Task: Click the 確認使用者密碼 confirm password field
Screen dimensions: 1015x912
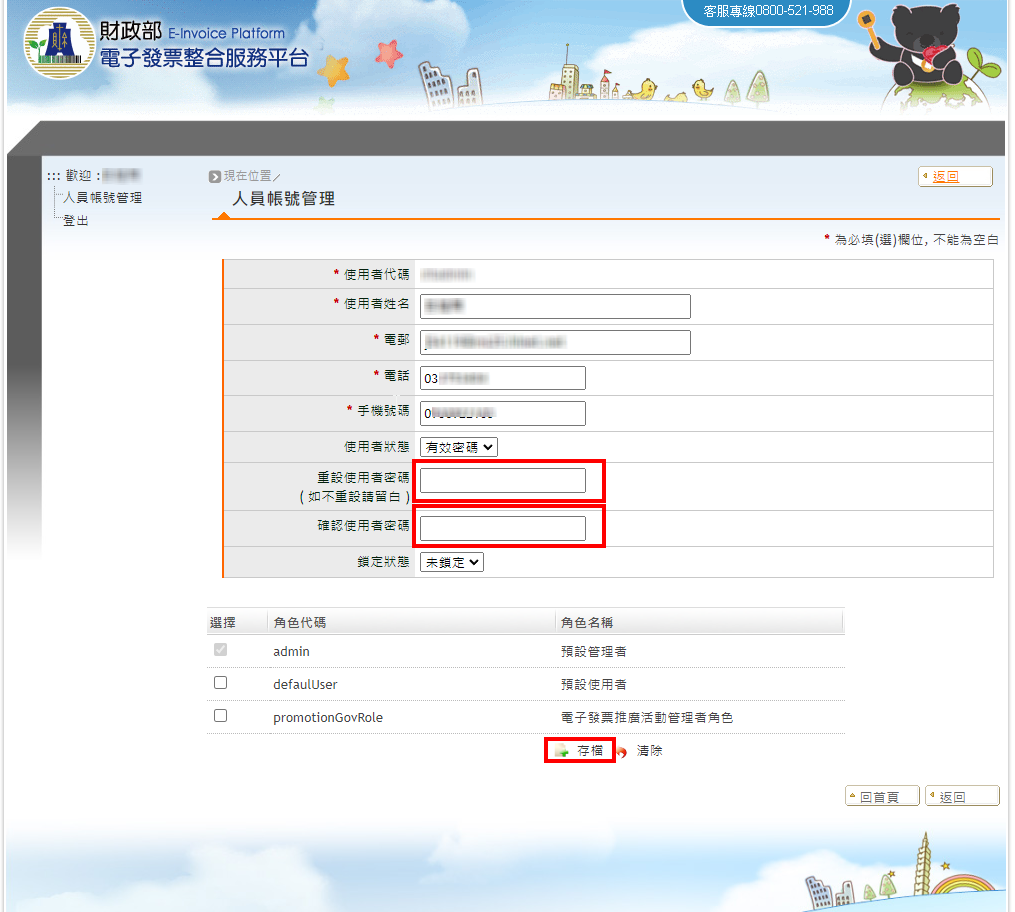Action: tap(503, 528)
